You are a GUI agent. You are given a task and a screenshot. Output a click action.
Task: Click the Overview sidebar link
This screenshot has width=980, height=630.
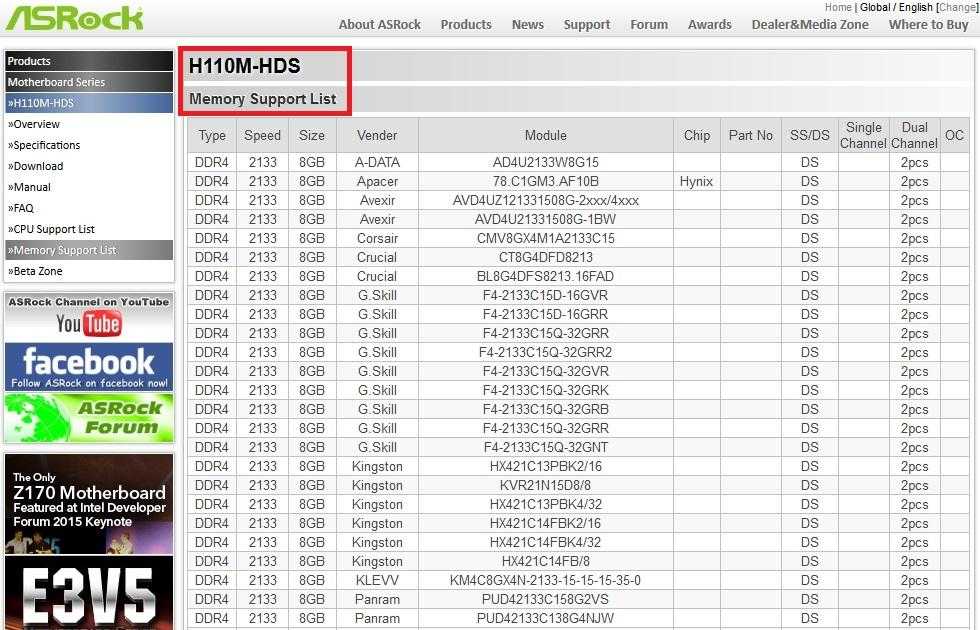36,124
